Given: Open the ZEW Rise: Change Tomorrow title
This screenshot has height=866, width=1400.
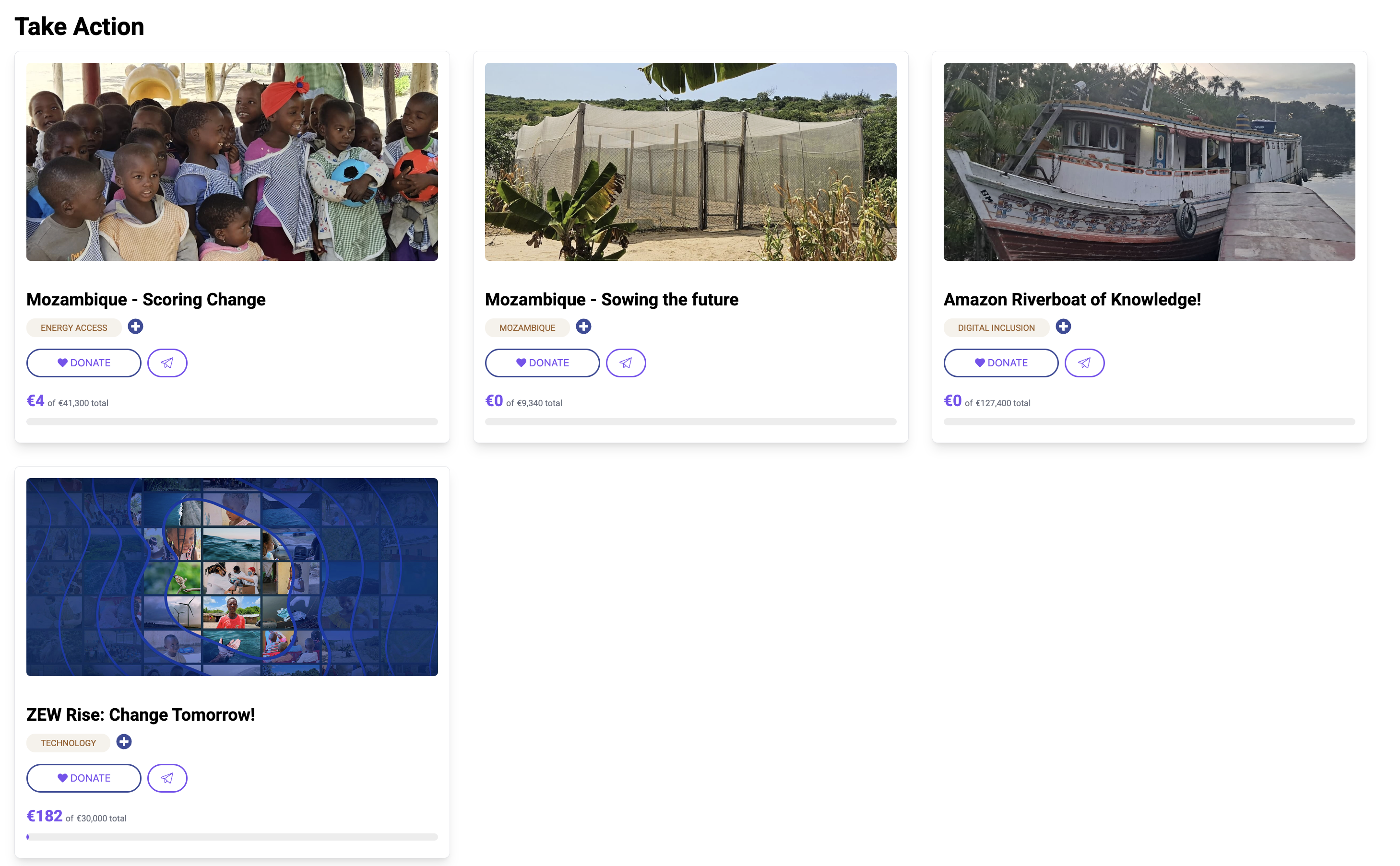Looking at the screenshot, I should tap(141, 715).
